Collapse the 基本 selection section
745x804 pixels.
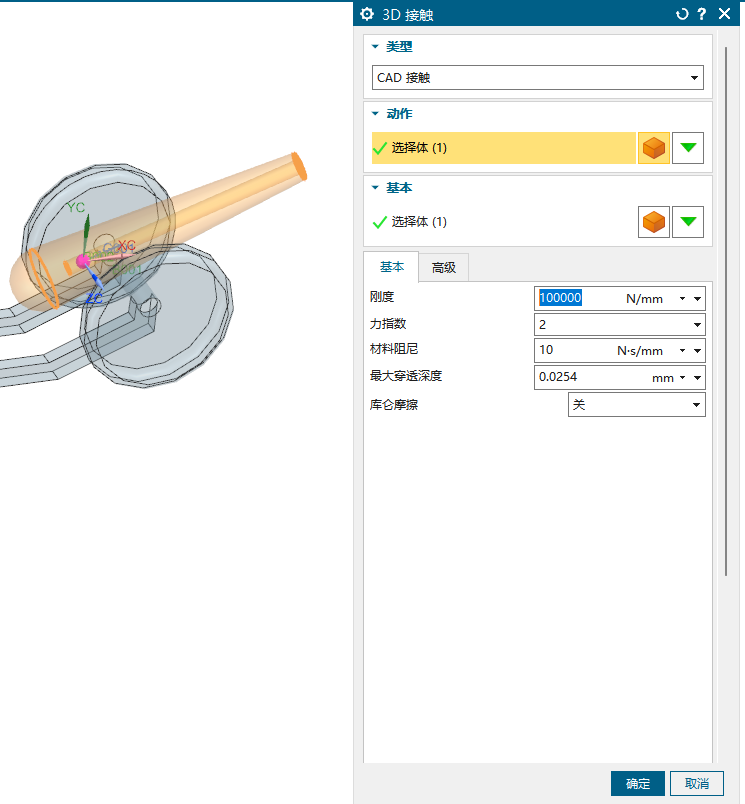point(376,188)
